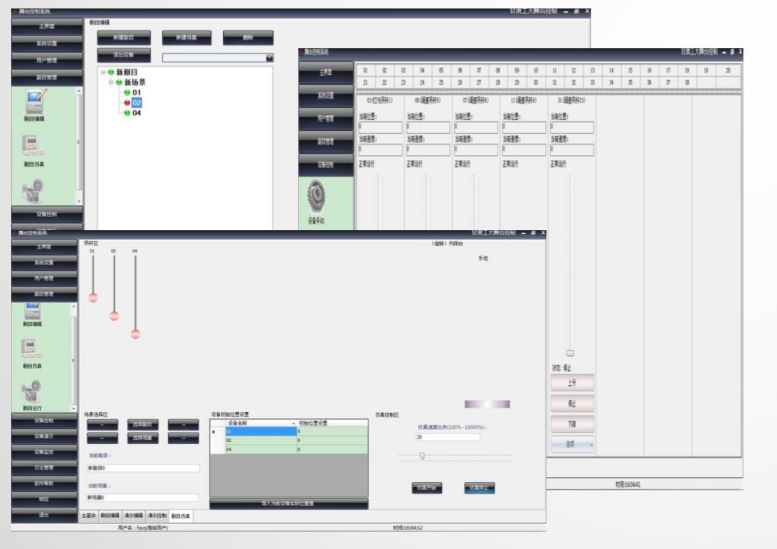777x549 pixels.
Task: Collapse the 新场景 tree node
Action: (111, 82)
